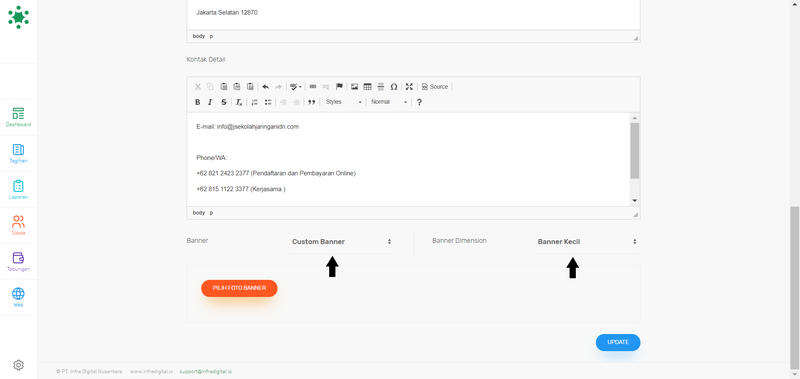Click the +62 815 1122 3377 line
800x379 pixels.
tap(241, 189)
